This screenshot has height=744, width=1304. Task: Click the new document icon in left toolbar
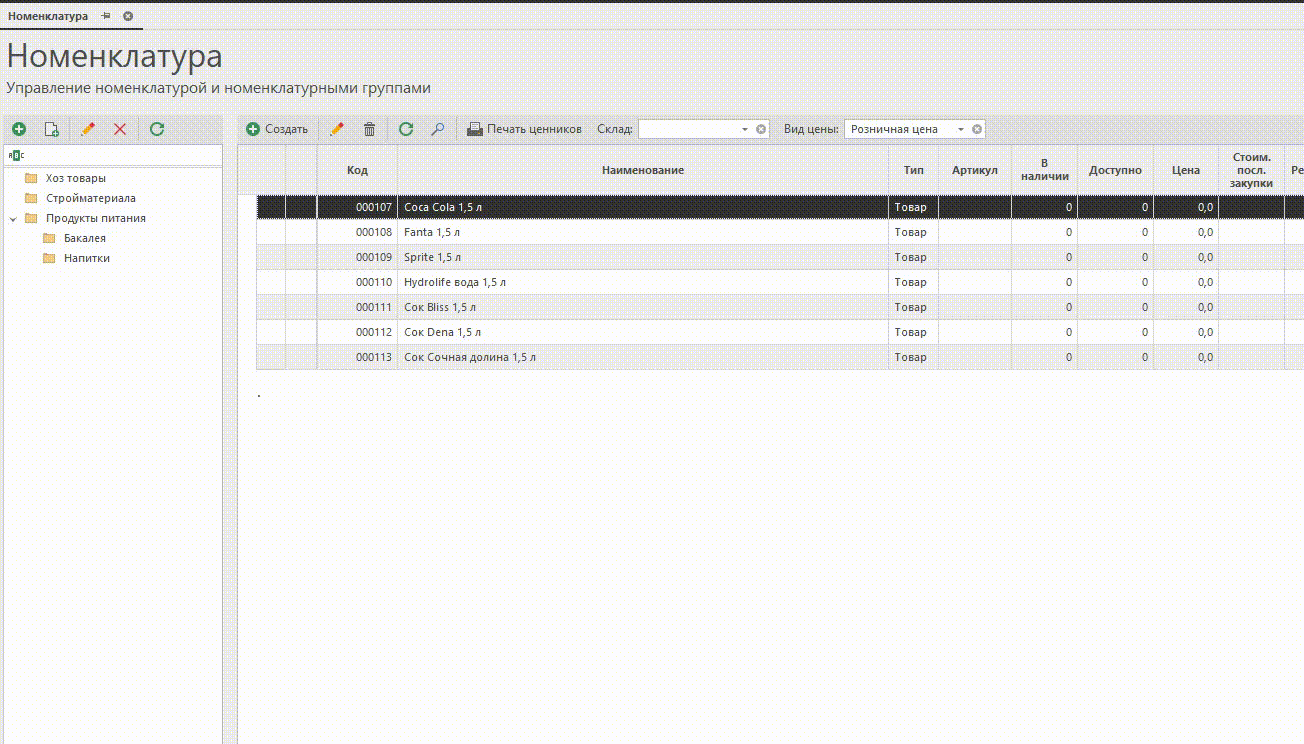coord(52,129)
